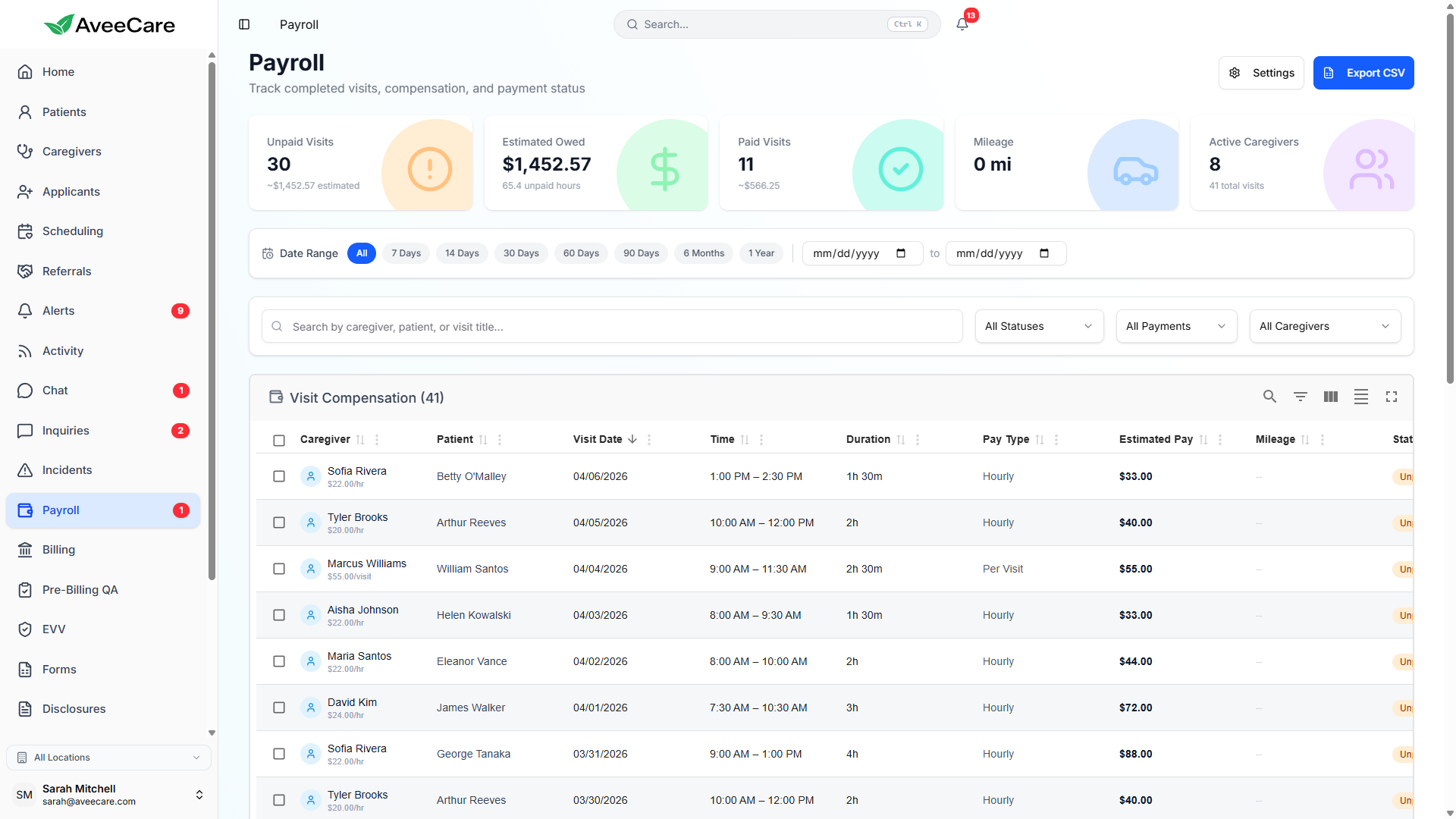1456x819 pixels.
Task: Click the Export CSV button
Action: [x=1363, y=73]
